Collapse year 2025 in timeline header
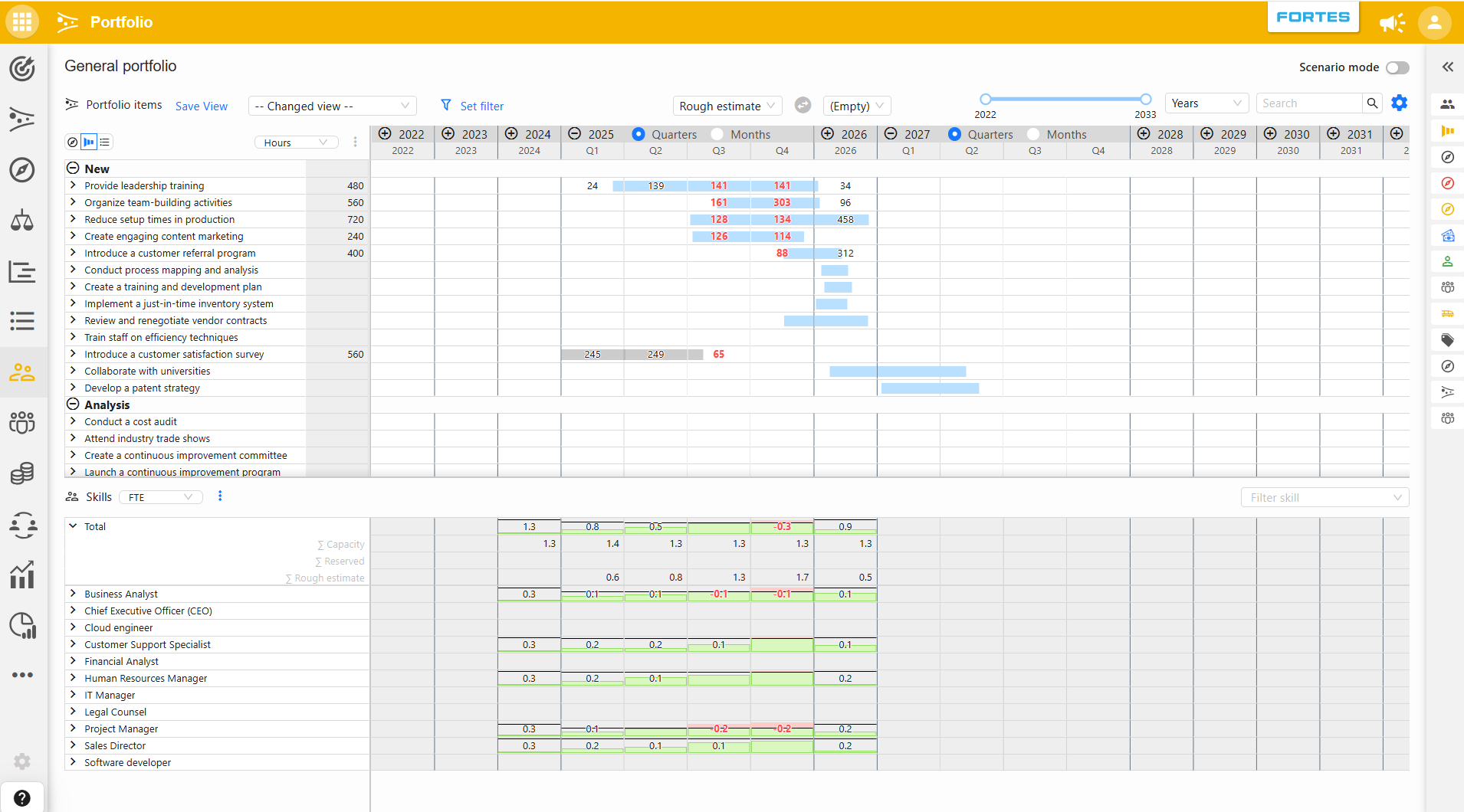This screenshot has height=812, width=1464. (x=574, y=133)
